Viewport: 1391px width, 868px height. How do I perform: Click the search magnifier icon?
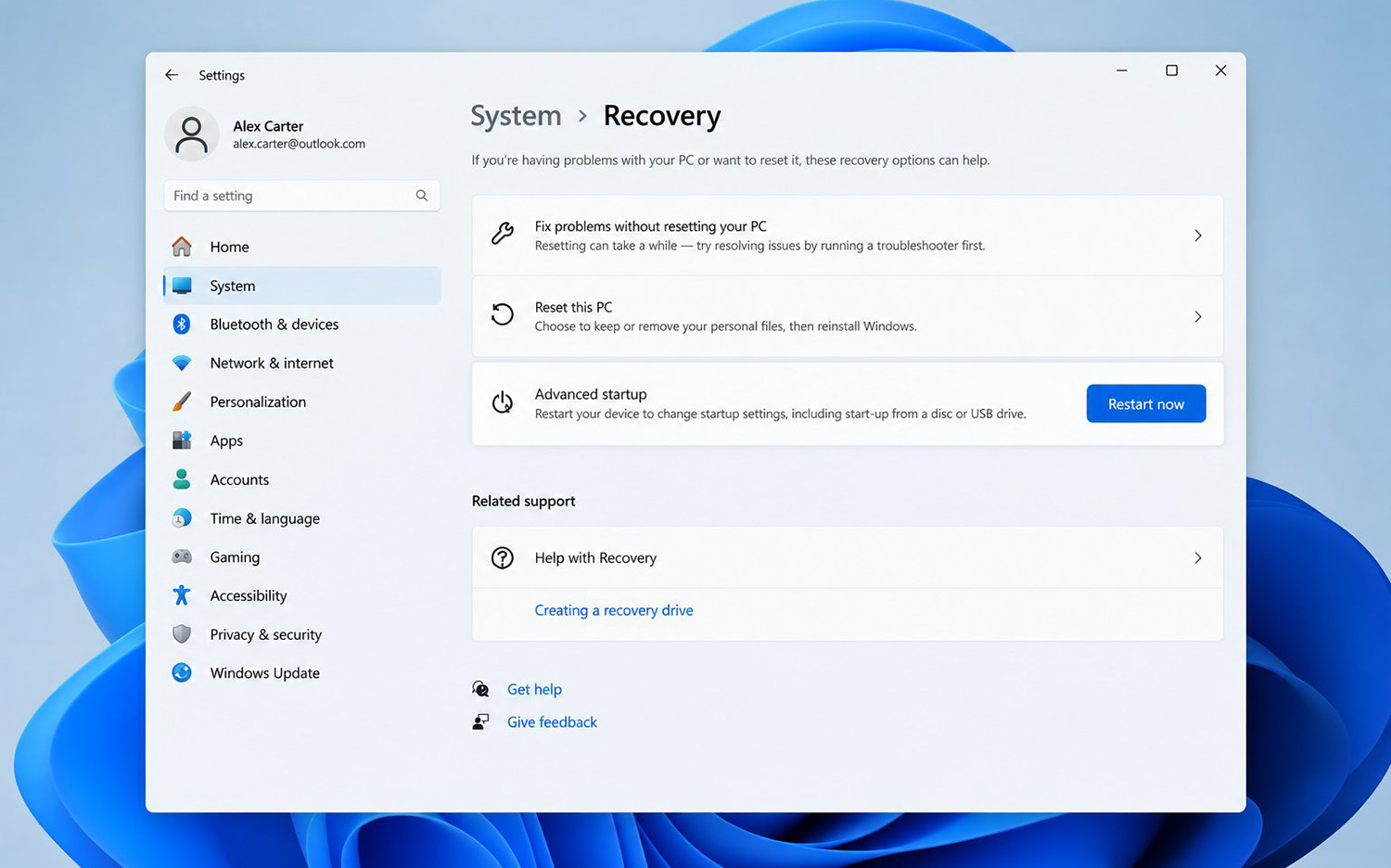click(x=422, y=196)
